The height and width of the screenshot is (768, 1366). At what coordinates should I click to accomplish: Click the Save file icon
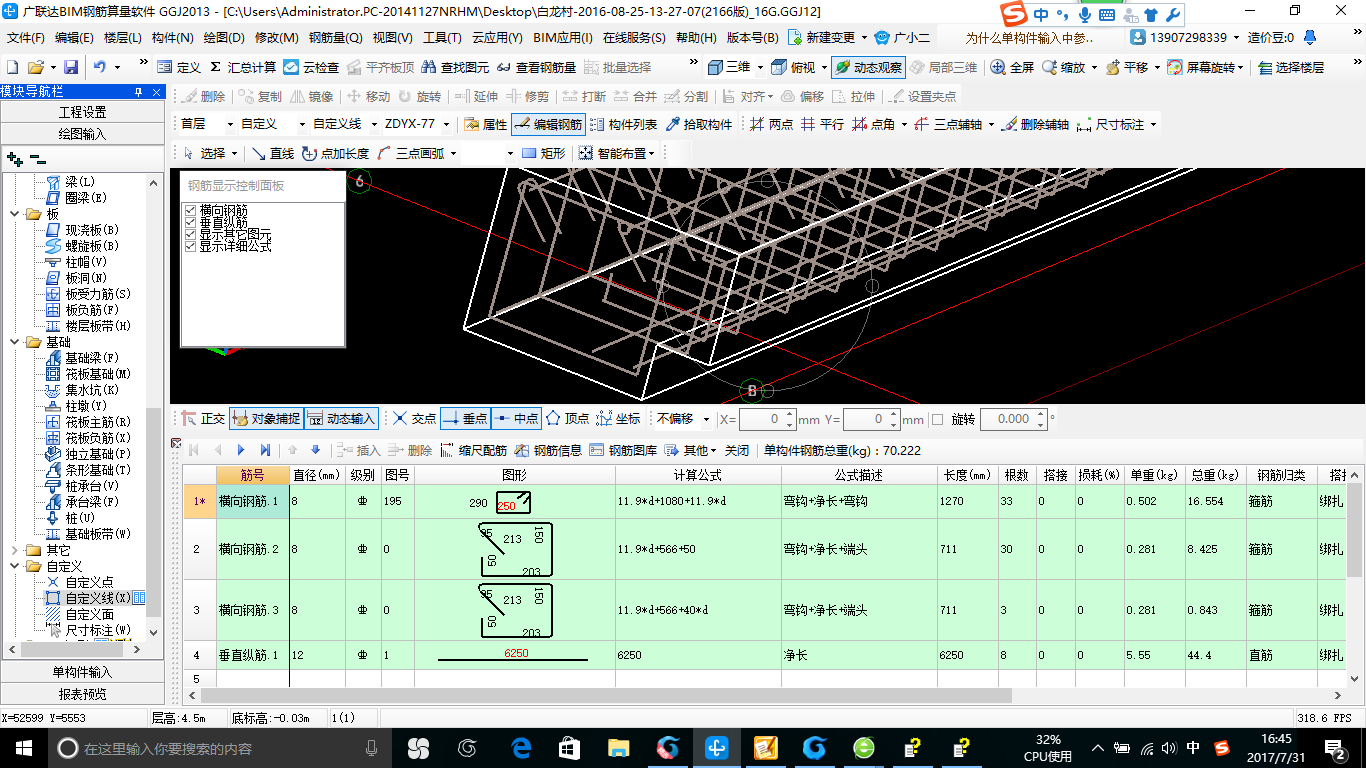click(x=71, y=67)
